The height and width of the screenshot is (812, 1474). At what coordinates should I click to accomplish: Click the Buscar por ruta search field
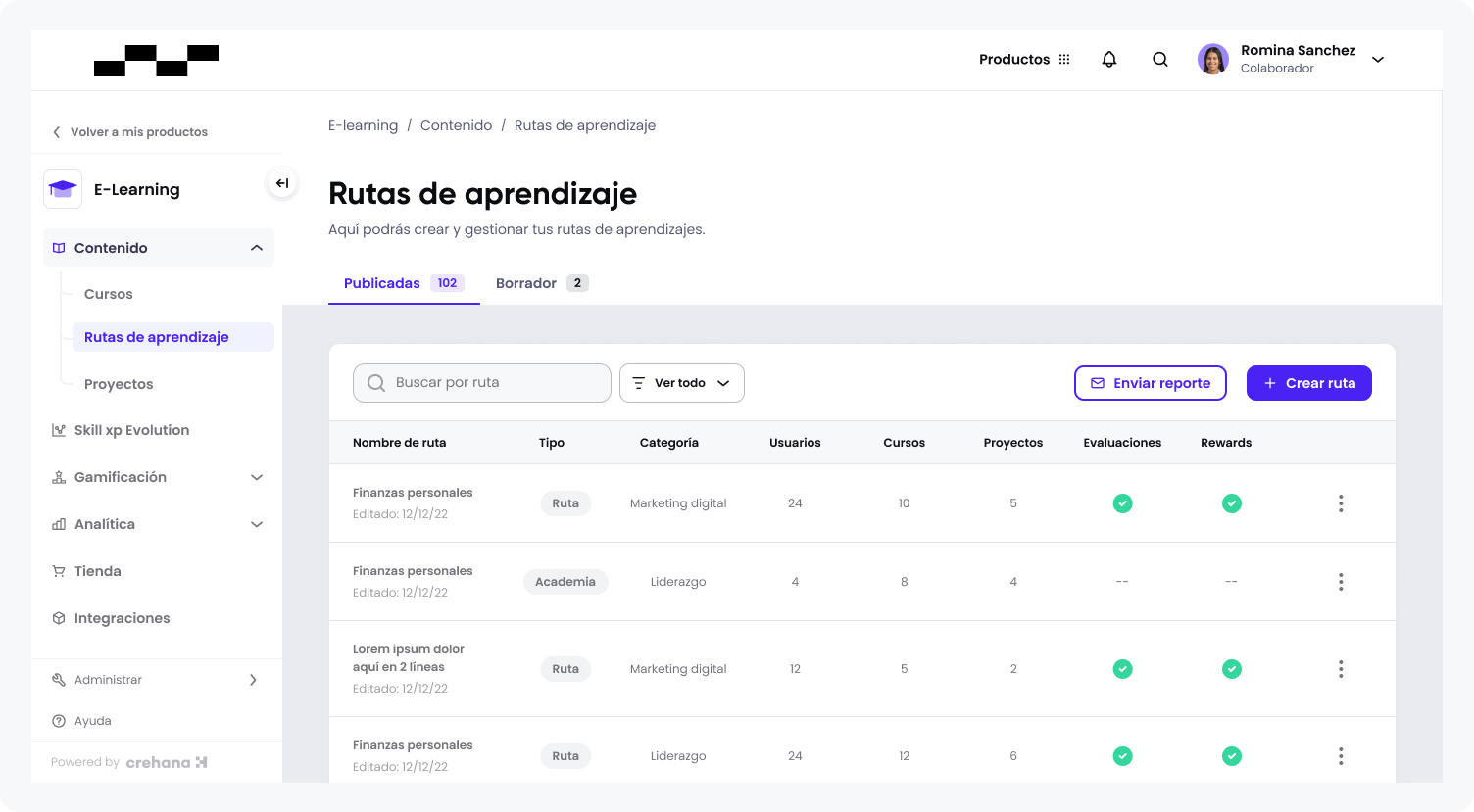(x=482, y=383)
